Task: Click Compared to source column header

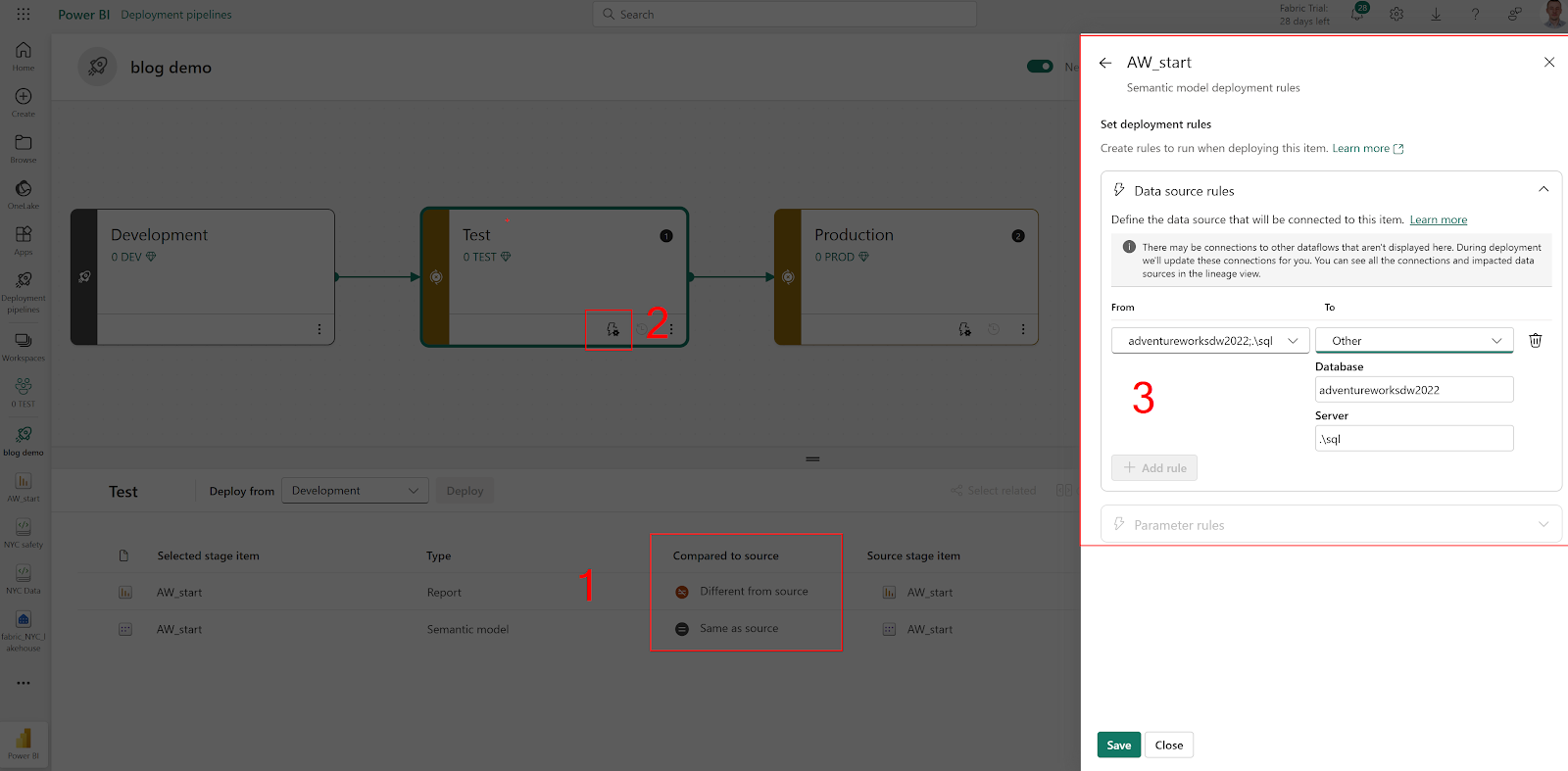Action: click(x=726, y=556)
